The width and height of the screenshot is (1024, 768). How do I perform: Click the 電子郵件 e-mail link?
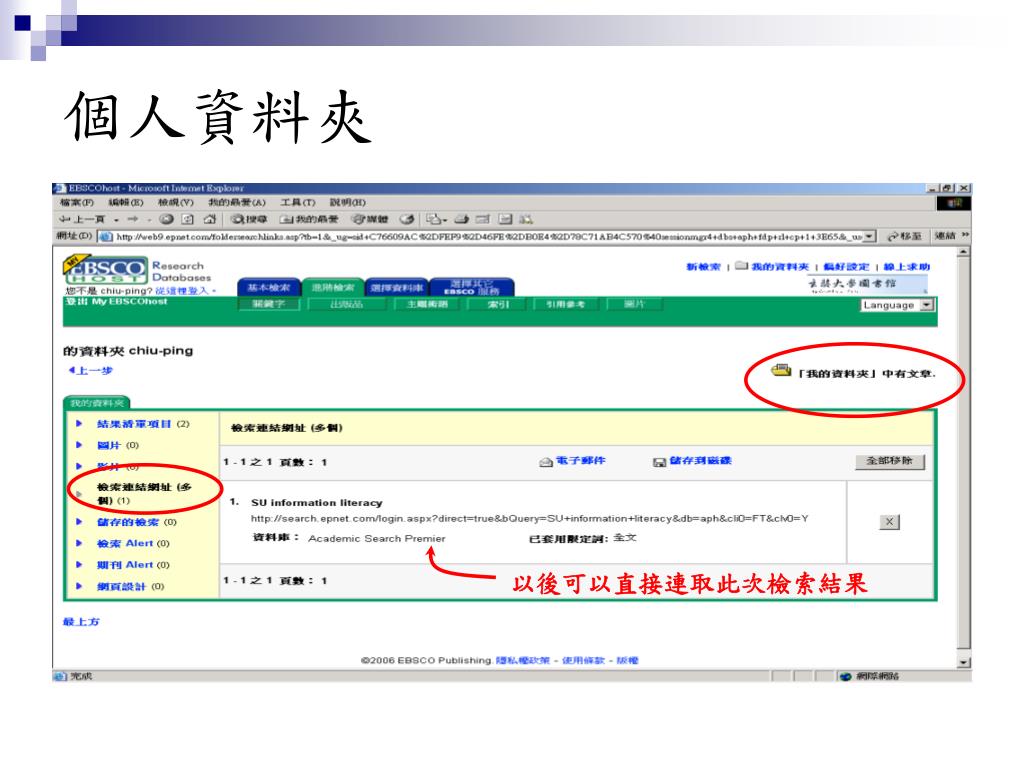pyautogui.click(x=580, y=460)
